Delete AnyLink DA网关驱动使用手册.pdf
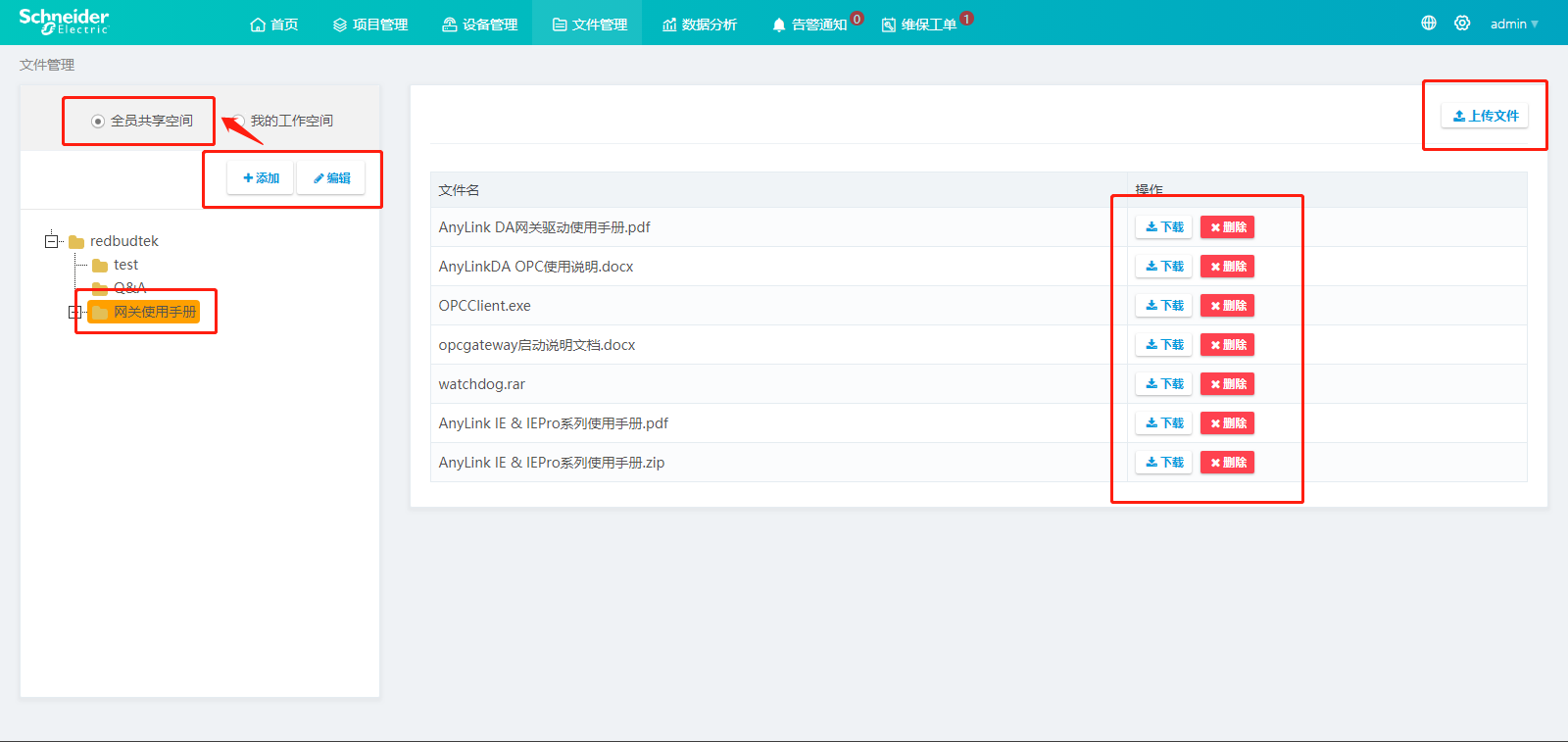This screenshot has height=742, width=1568. [x=1228, y=227]
